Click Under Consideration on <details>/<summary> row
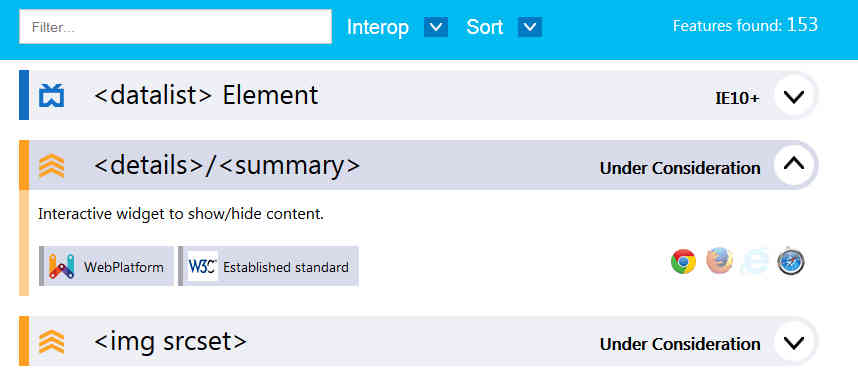The height and width of the screenshot is (383, 858). (680, 169)
